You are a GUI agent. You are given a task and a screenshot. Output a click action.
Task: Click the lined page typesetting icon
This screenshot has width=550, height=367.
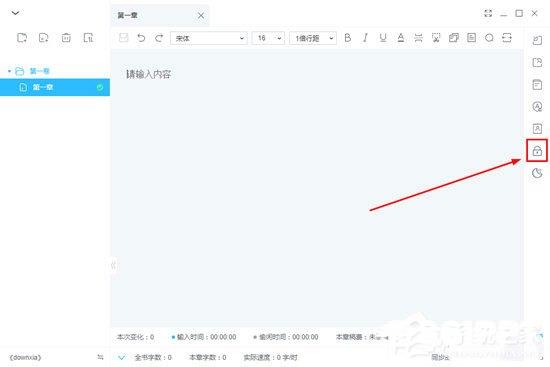tap(471, 38)
